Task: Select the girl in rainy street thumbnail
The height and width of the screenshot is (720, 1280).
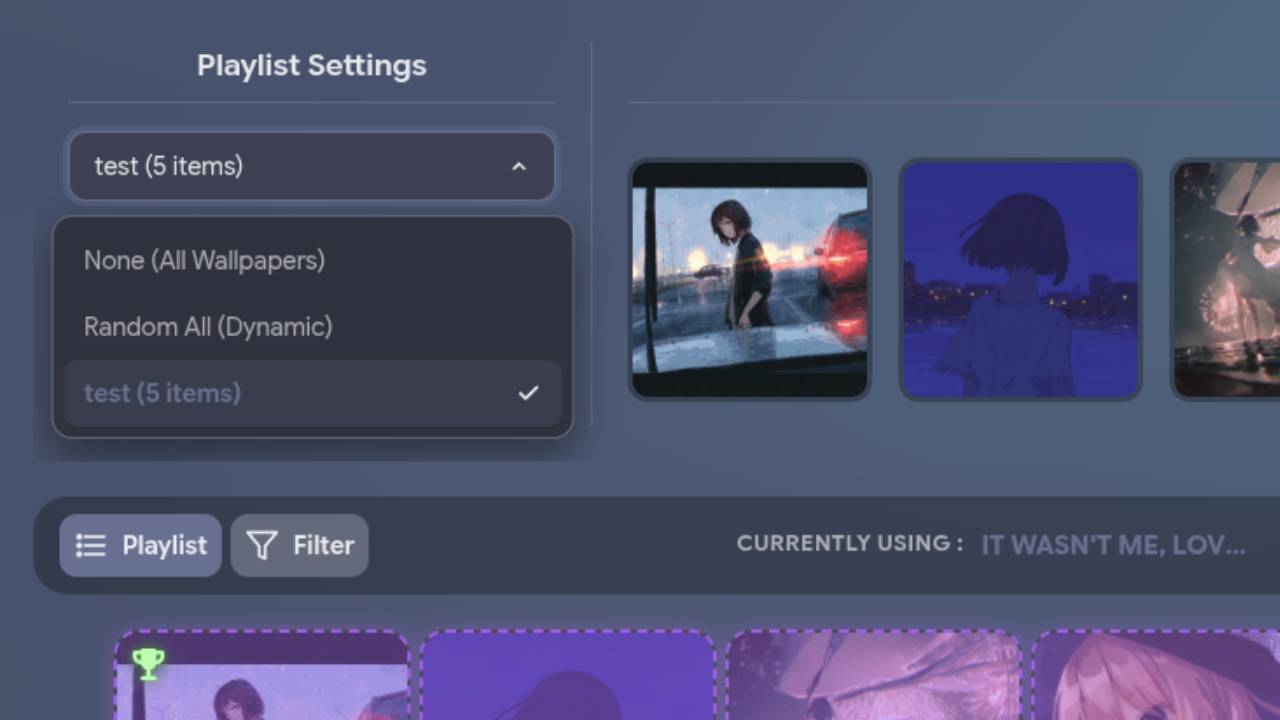Action: pos(750,280)
